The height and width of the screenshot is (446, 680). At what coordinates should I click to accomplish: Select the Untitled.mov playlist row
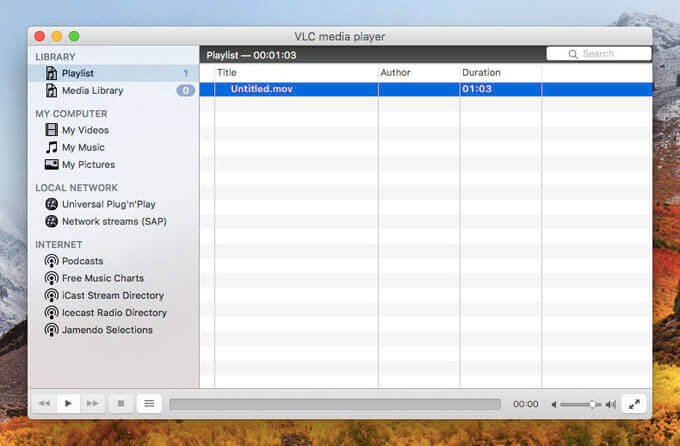426,89
